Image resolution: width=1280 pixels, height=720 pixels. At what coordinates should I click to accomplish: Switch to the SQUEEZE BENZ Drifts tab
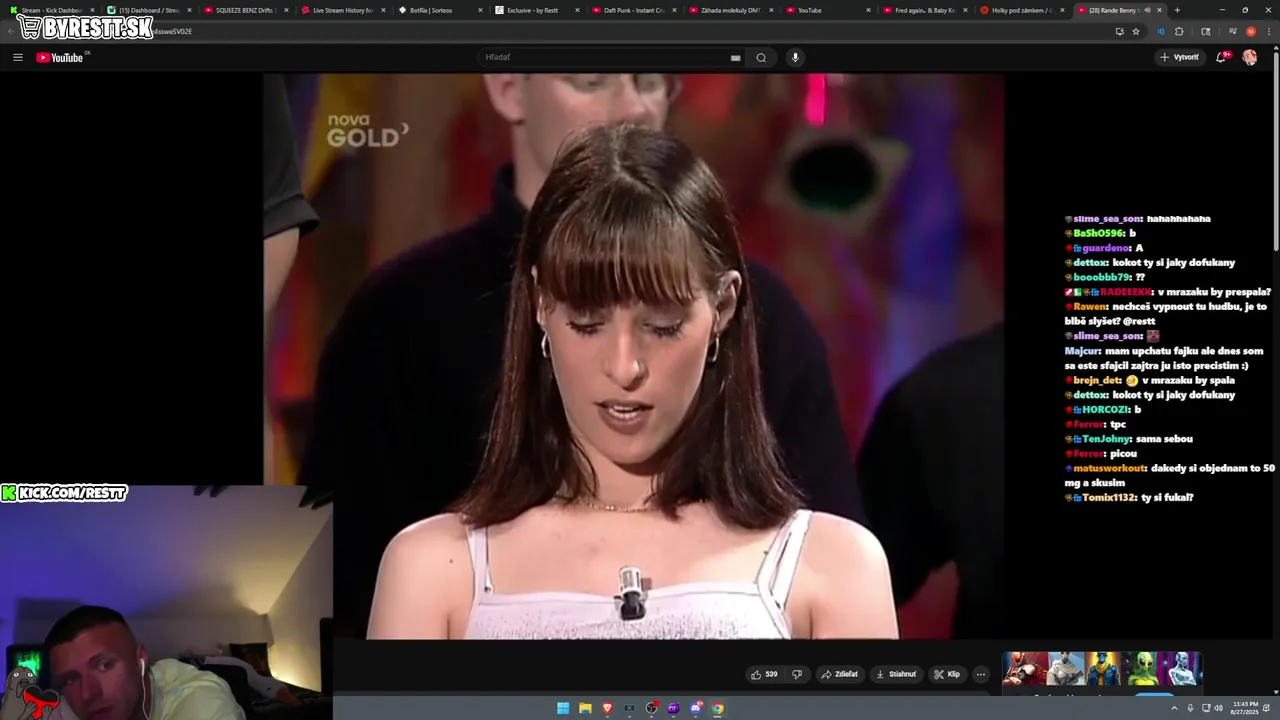coord(244,10)
